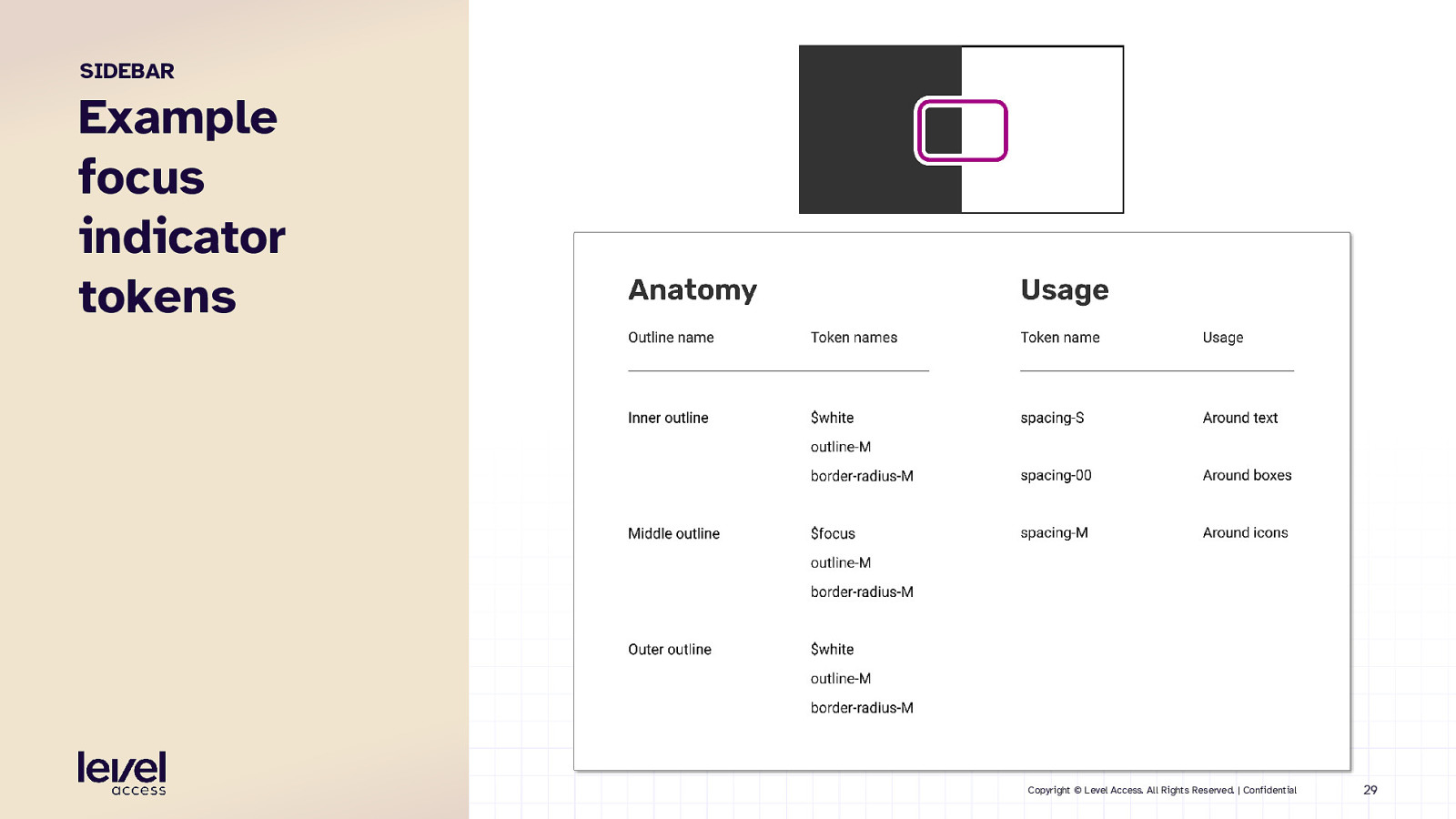Viewport: 1456px width, 819px height.
Task: Click the 'spacing-M' token
Action: point(1054,532)
